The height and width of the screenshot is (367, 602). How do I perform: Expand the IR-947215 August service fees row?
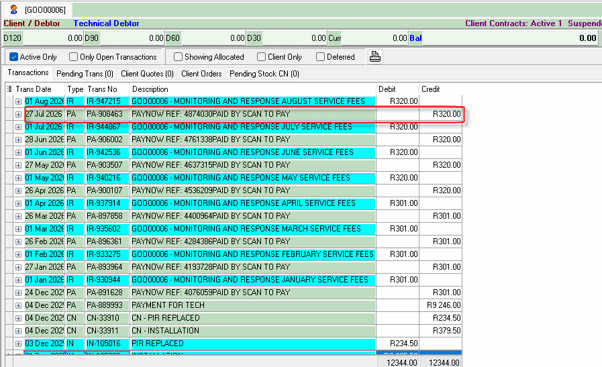click(18, 101)
